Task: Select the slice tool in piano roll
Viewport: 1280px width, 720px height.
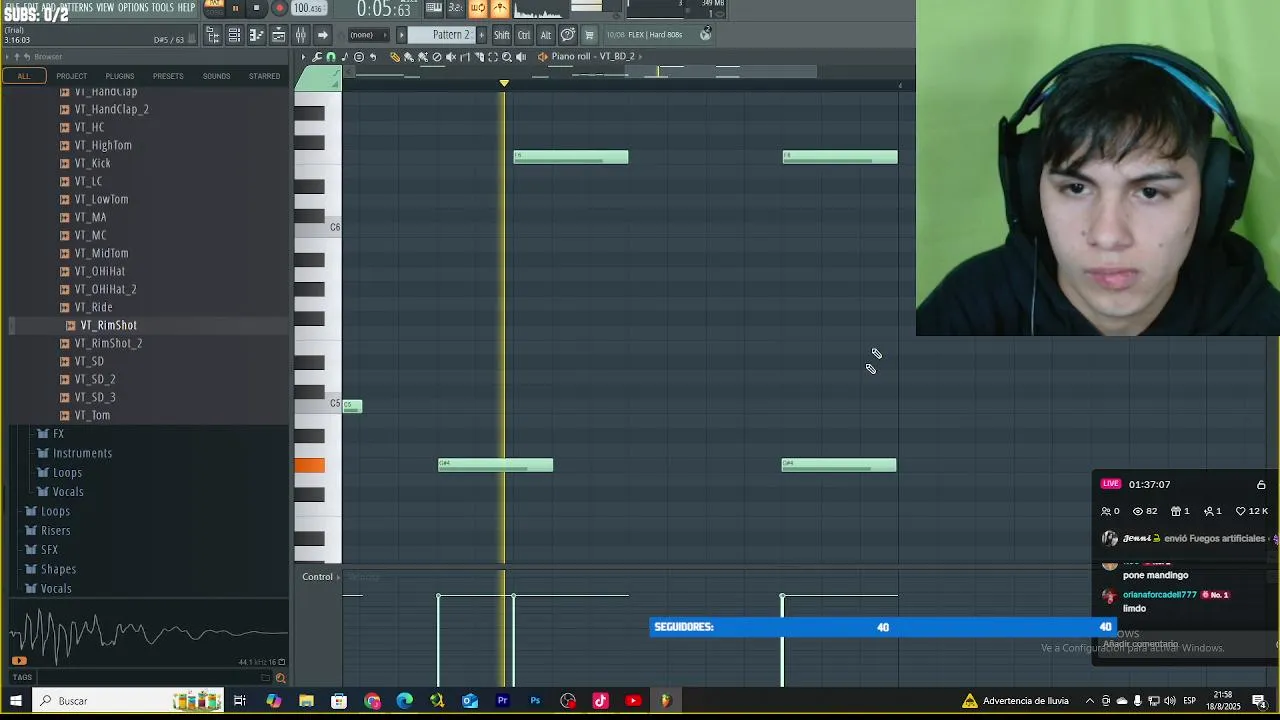Action: click(479, 57)
